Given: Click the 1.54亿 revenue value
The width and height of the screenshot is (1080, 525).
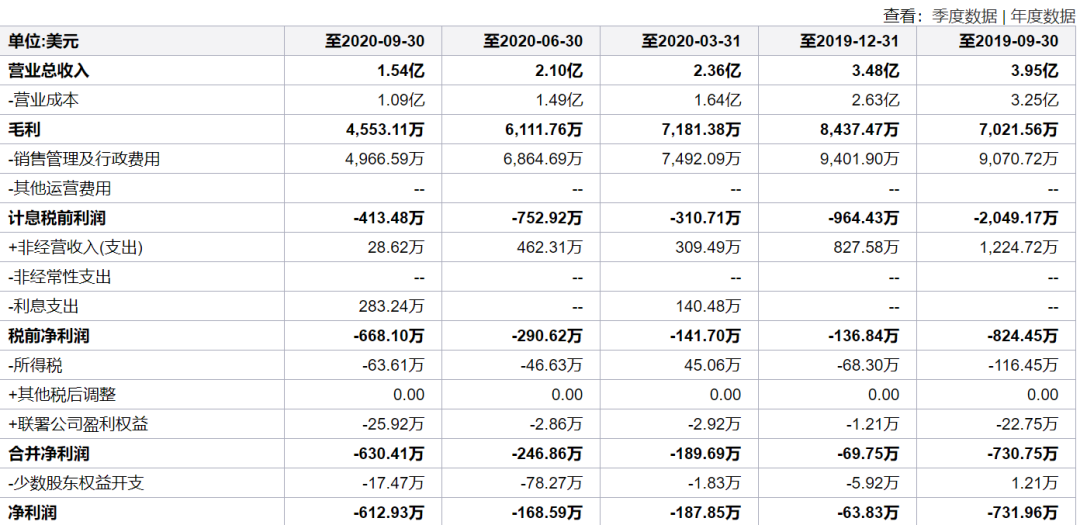Looking at the screenshot, I should (x=401, y=70).
